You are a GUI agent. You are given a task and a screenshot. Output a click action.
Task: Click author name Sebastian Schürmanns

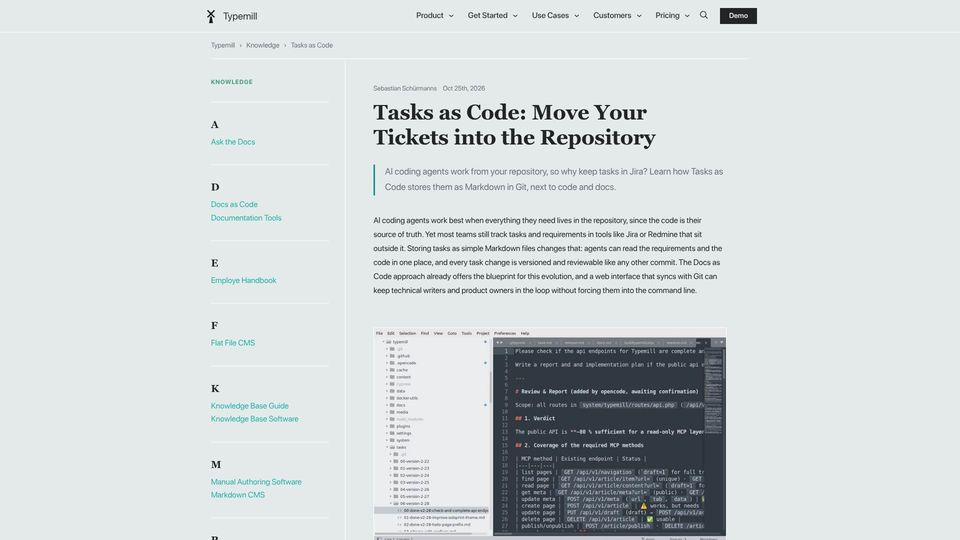[405, 89]
